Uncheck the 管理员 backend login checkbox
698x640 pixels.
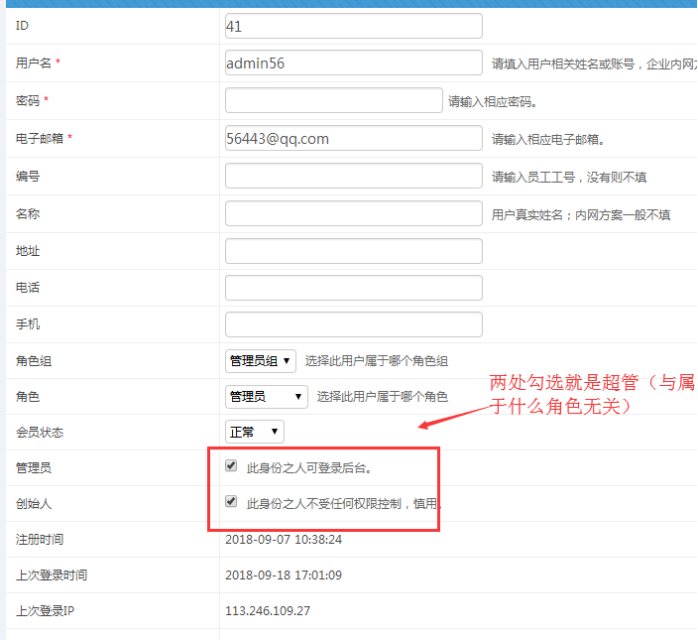232,466
